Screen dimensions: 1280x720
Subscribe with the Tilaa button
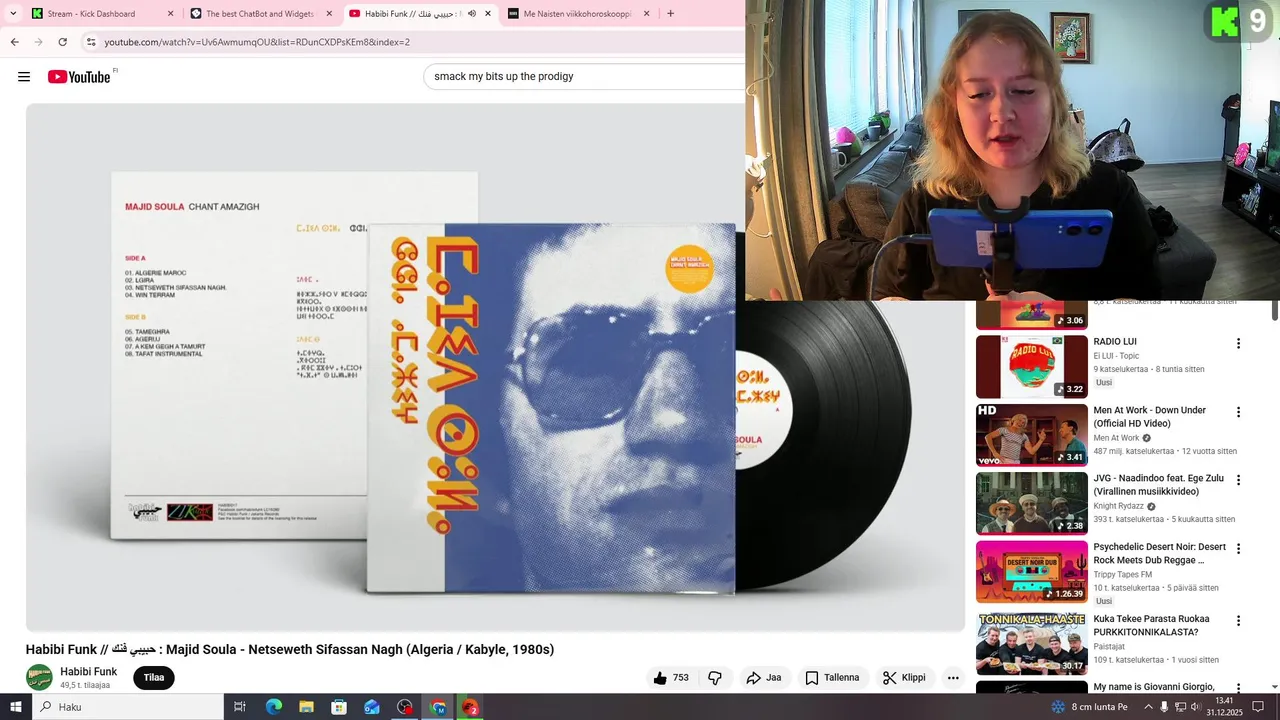(x=154, y=678)
